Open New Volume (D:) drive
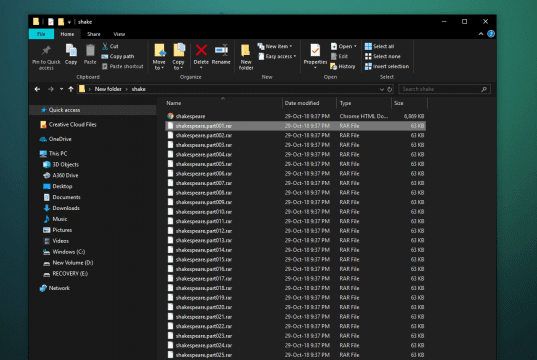This screenshot has width=537, height=360. pos(68,263)
